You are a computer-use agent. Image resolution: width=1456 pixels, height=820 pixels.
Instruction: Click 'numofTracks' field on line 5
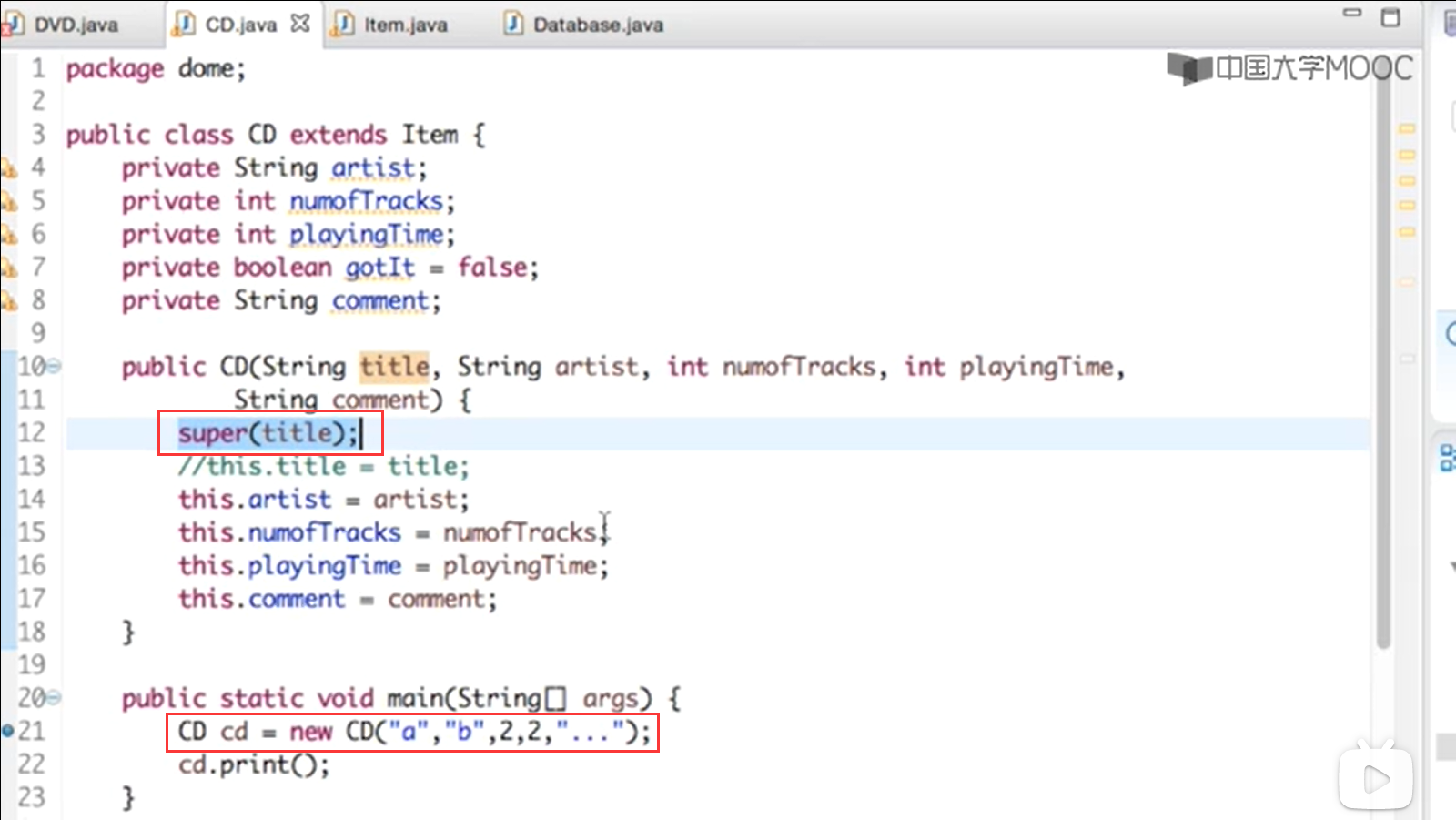367,201
